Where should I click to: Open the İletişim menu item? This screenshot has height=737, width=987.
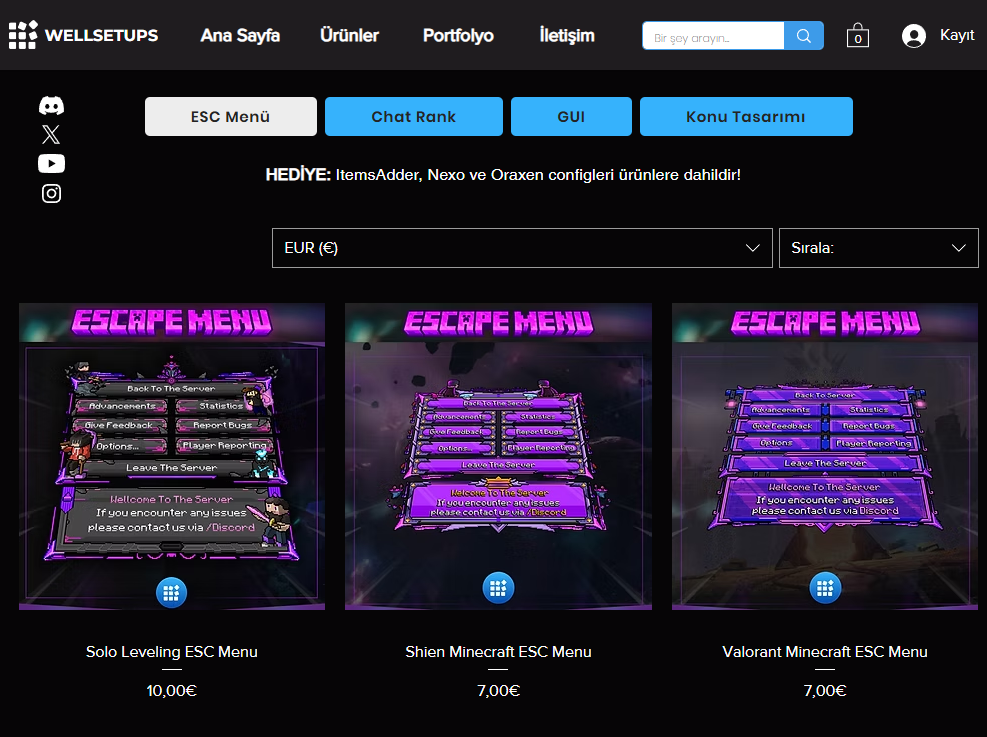(567, 35)
